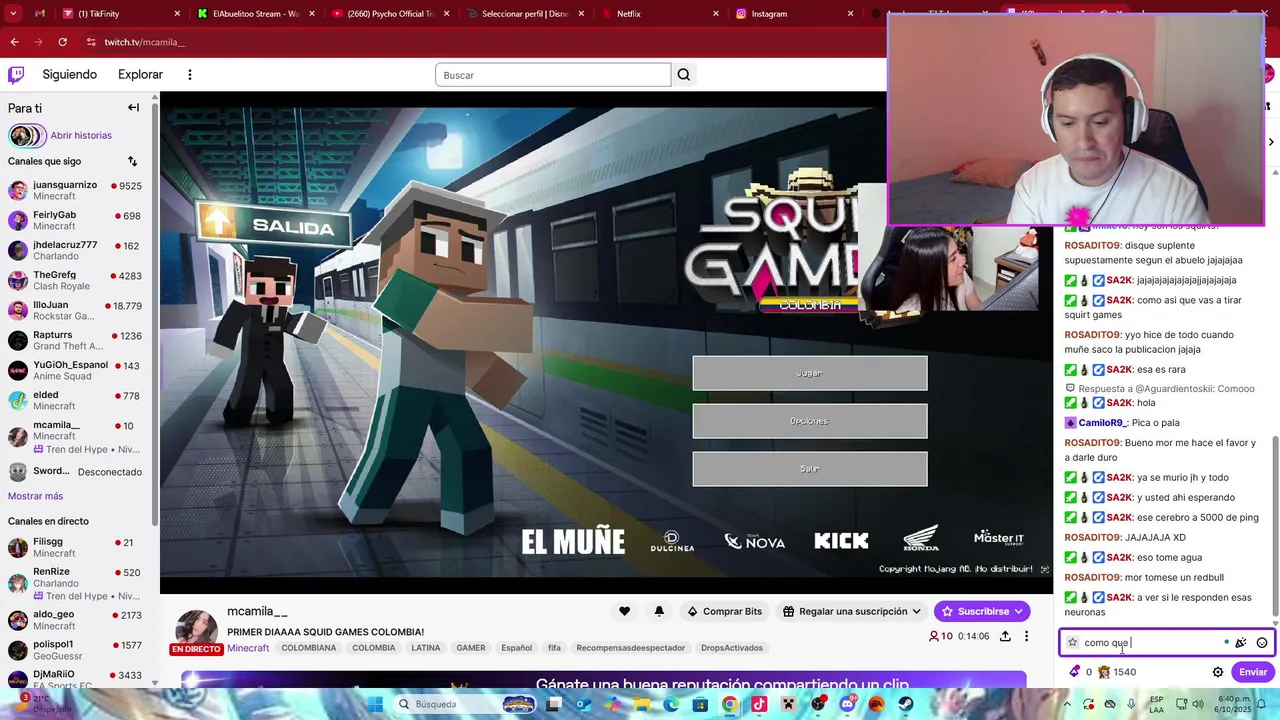
Task: Share the stream with upload icon
Action: point(1005,636)
